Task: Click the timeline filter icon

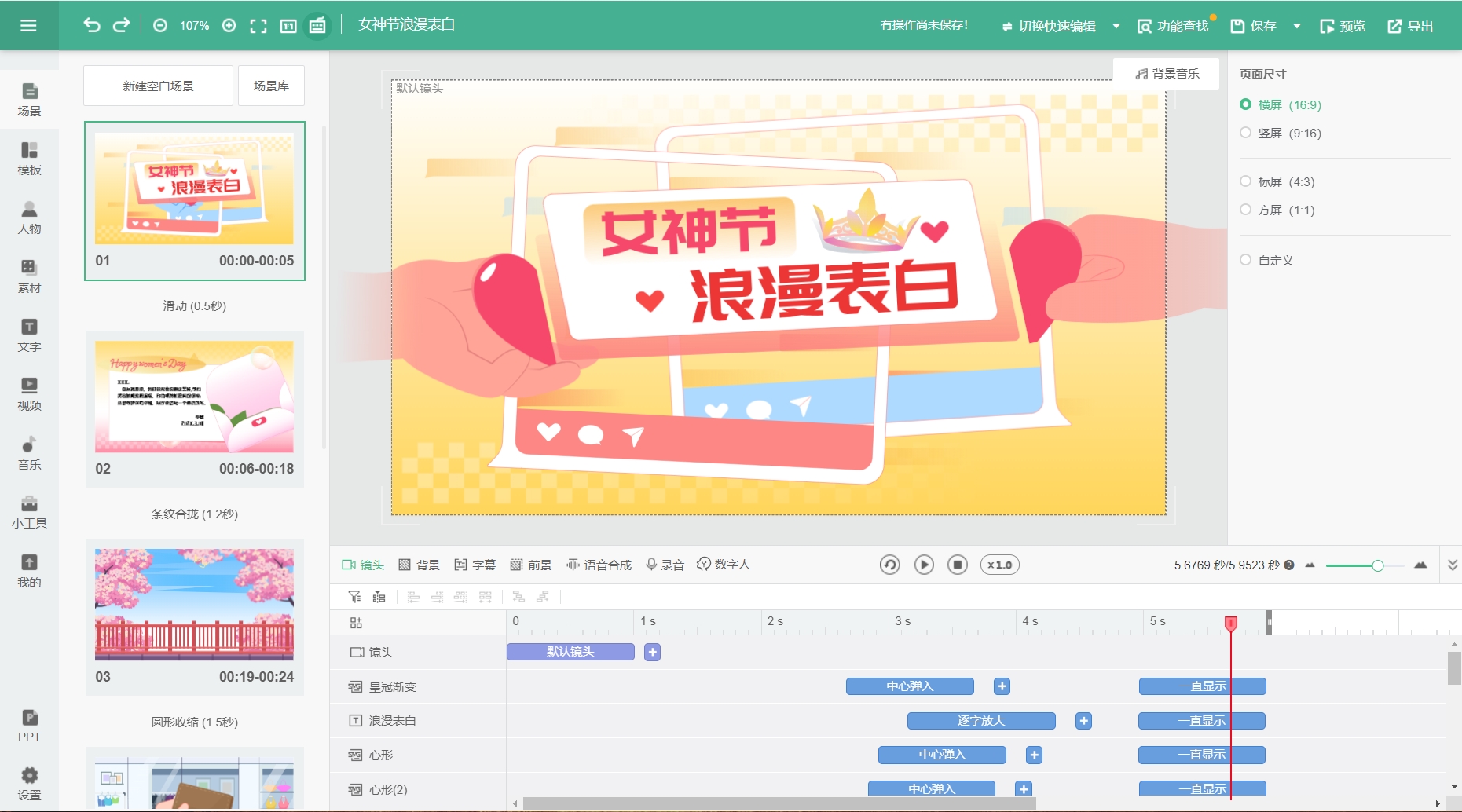Action: click(x=355, y=597)
